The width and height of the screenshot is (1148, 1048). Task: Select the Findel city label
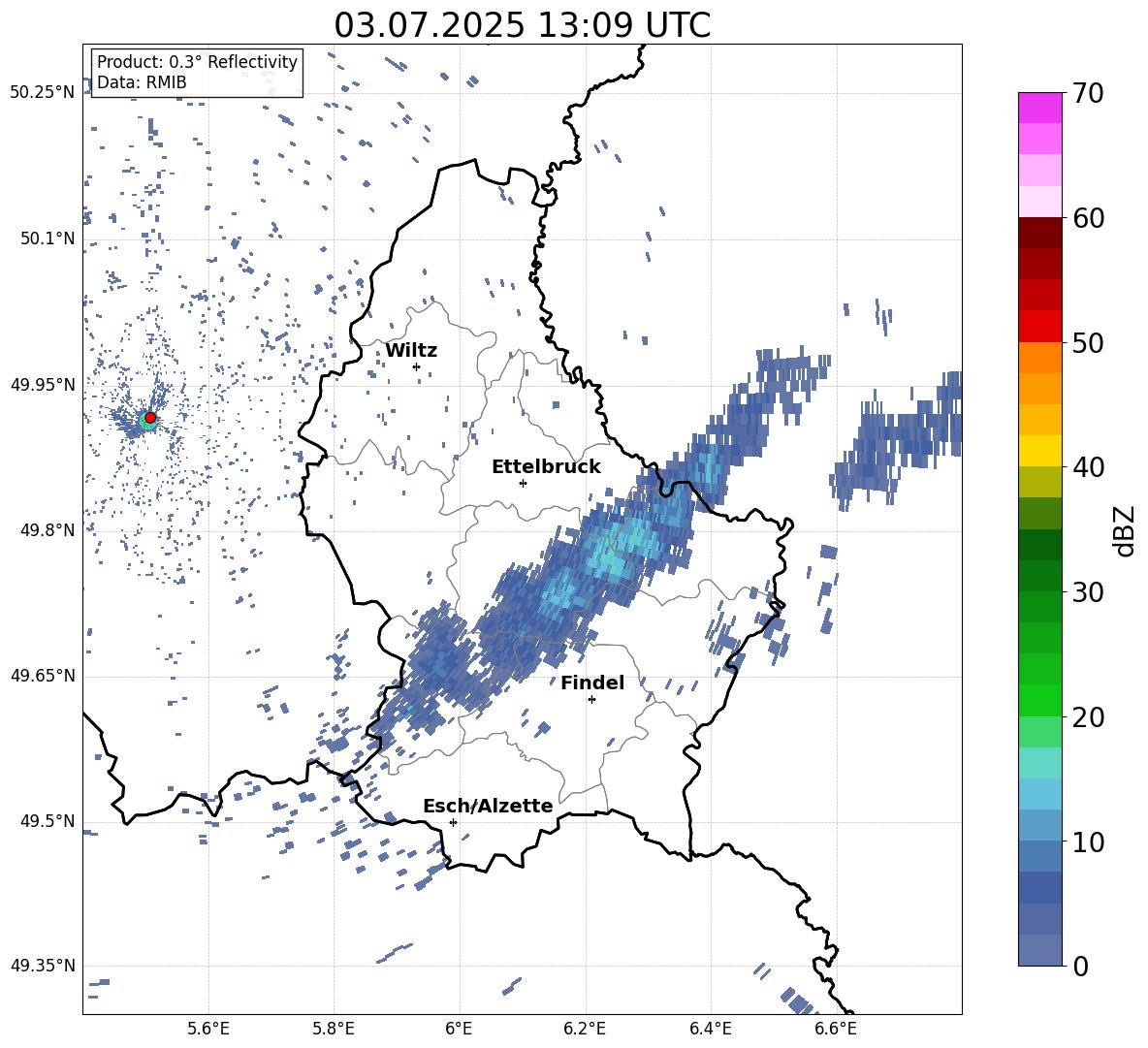[592, 683]
